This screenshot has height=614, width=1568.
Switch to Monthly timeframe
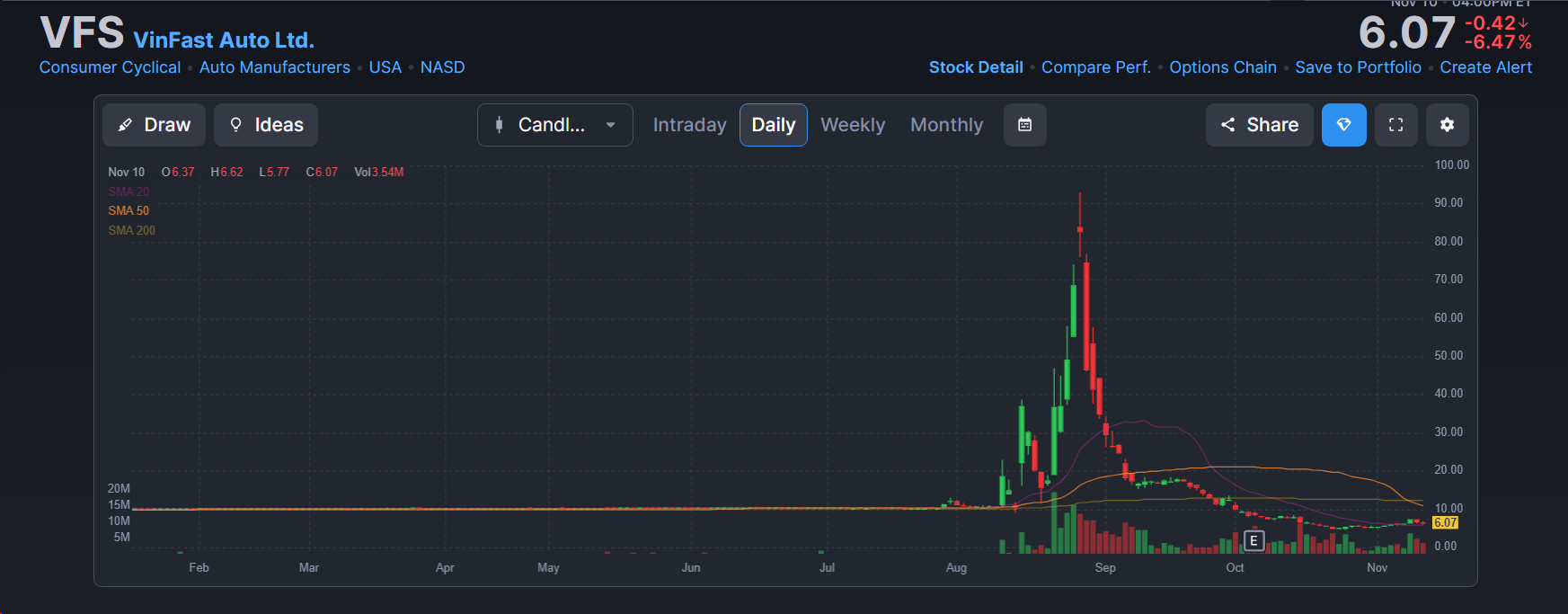tap(947, 125)
